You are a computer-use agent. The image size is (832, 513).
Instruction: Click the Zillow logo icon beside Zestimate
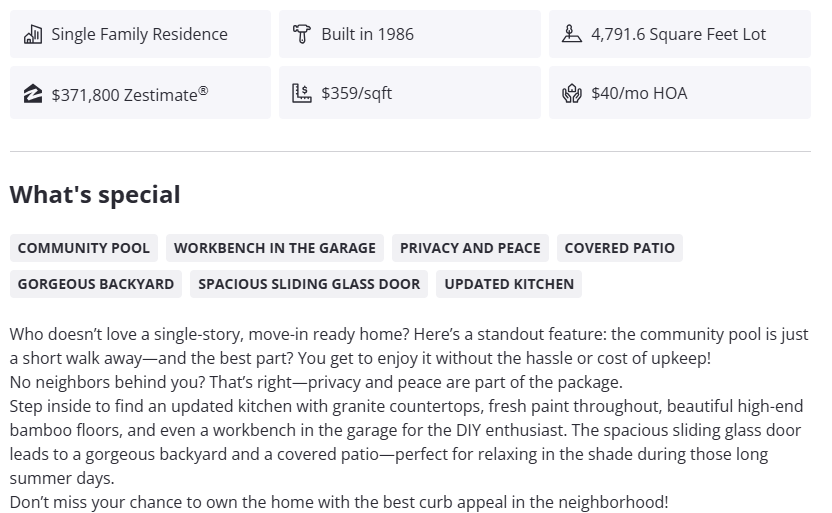[33, 94]
